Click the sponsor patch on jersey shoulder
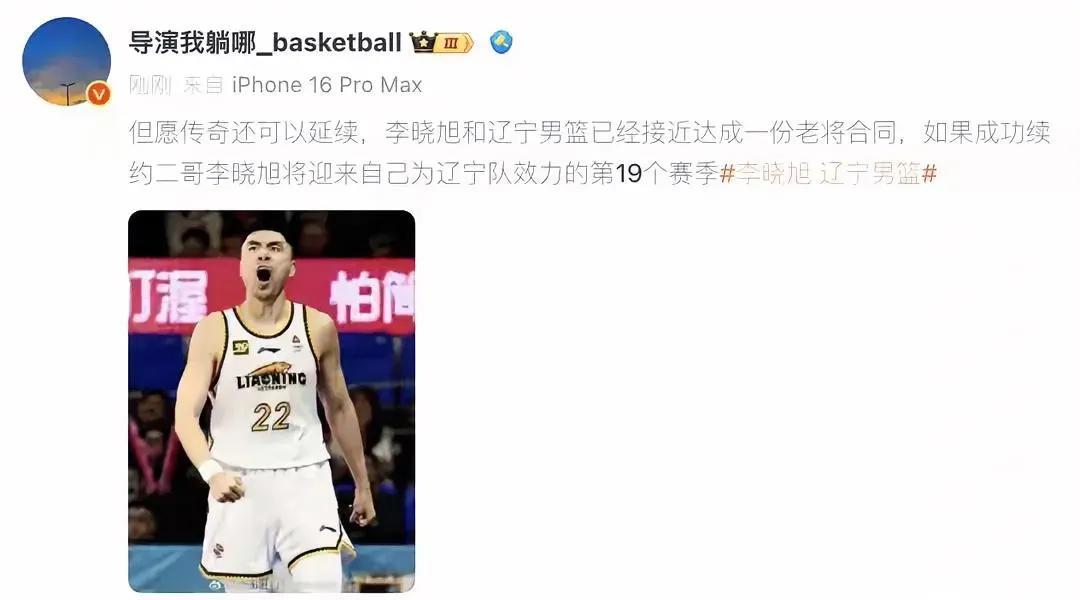 click(x=240, y=347)
